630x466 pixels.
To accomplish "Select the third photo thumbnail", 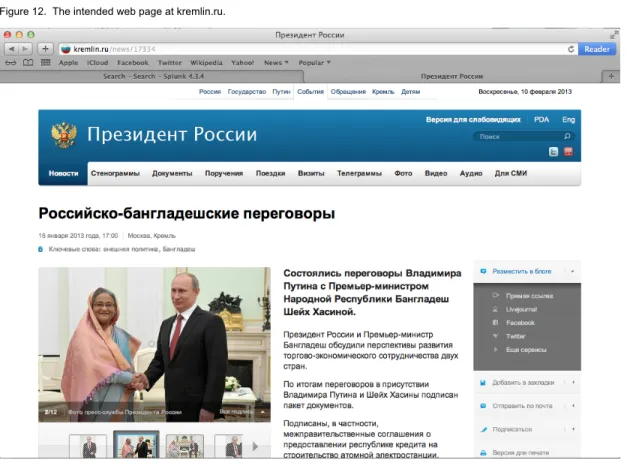I will (185, 446).
